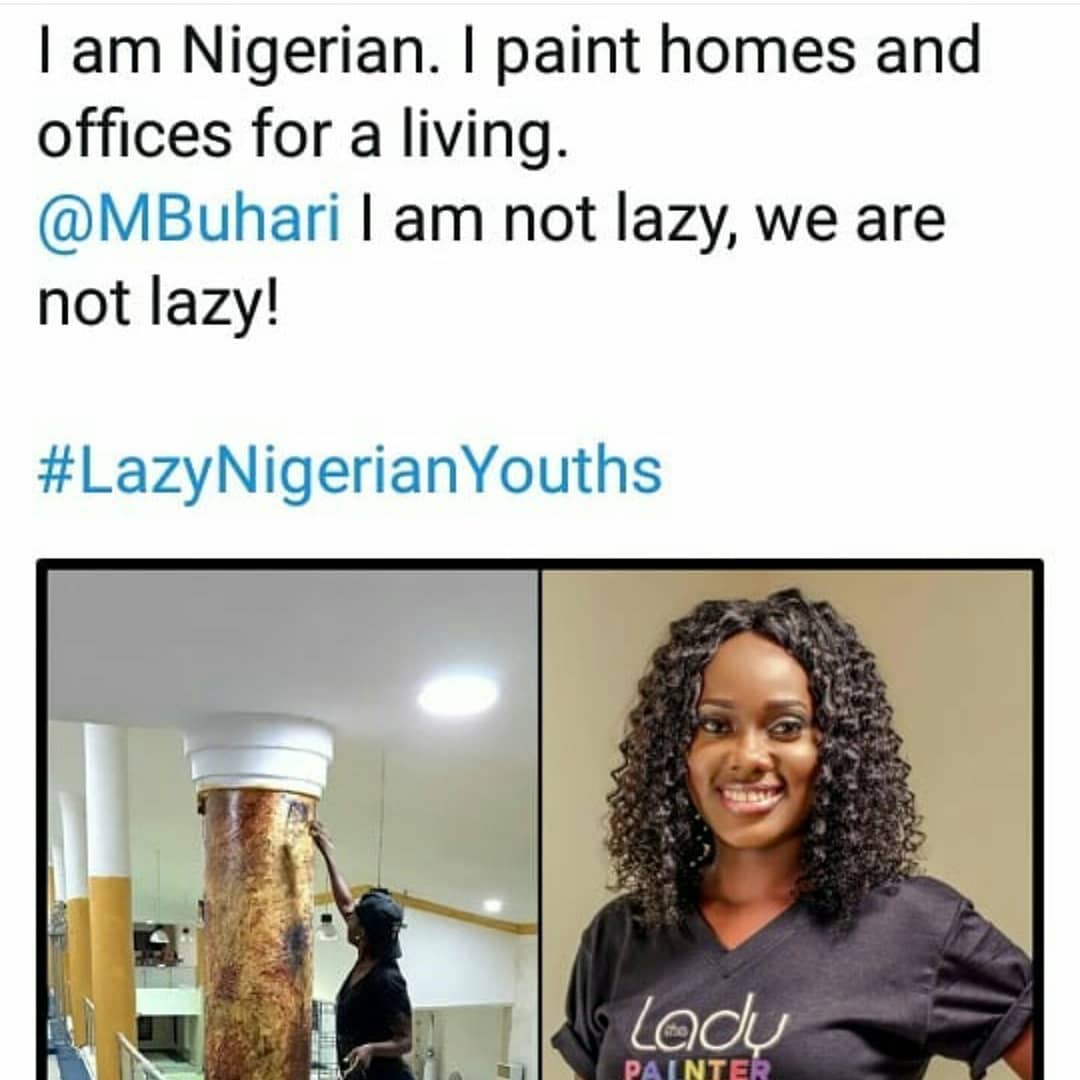This screenshot has height=1080, width=1080.
Task: Open the left photo of pillar painting
Action: coord(292,820)
